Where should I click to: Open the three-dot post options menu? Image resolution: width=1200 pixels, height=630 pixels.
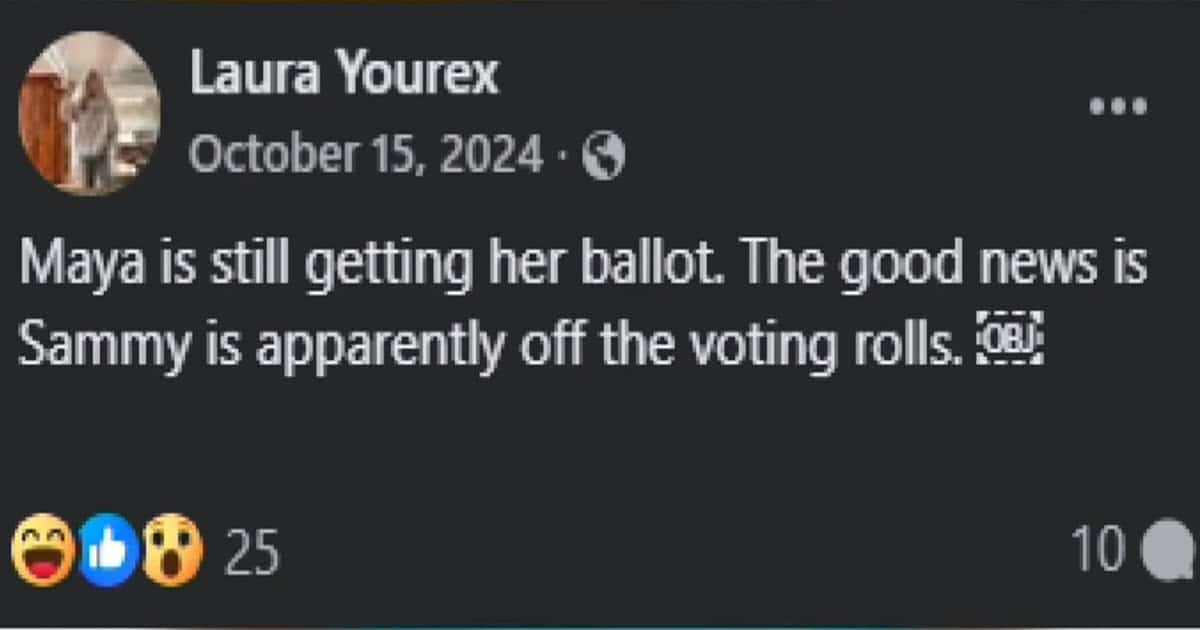[x=1119, y=105]
